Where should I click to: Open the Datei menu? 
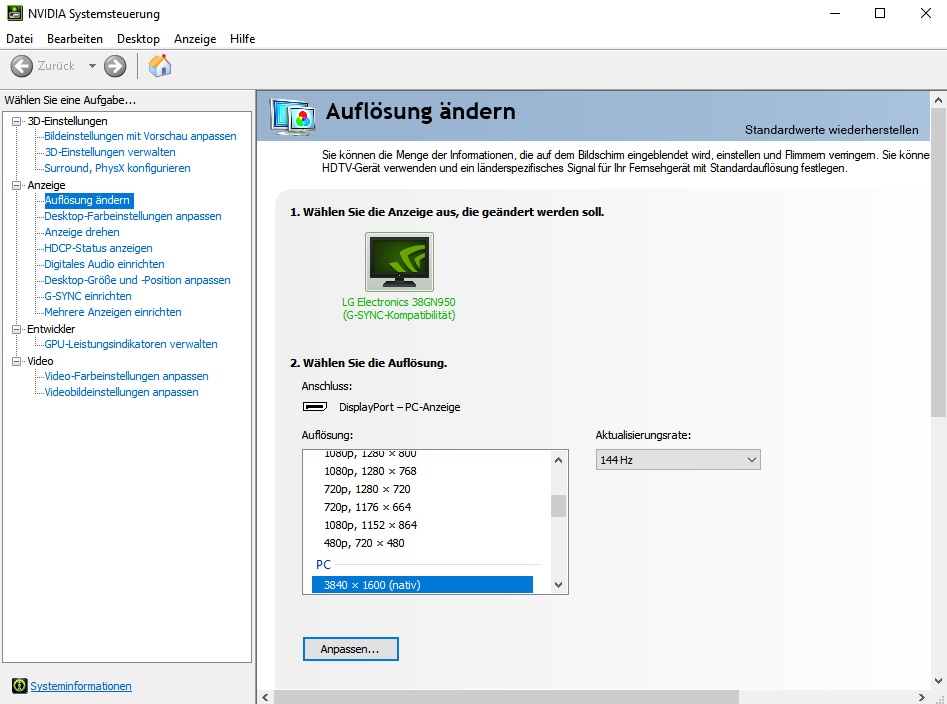point(19,39)
